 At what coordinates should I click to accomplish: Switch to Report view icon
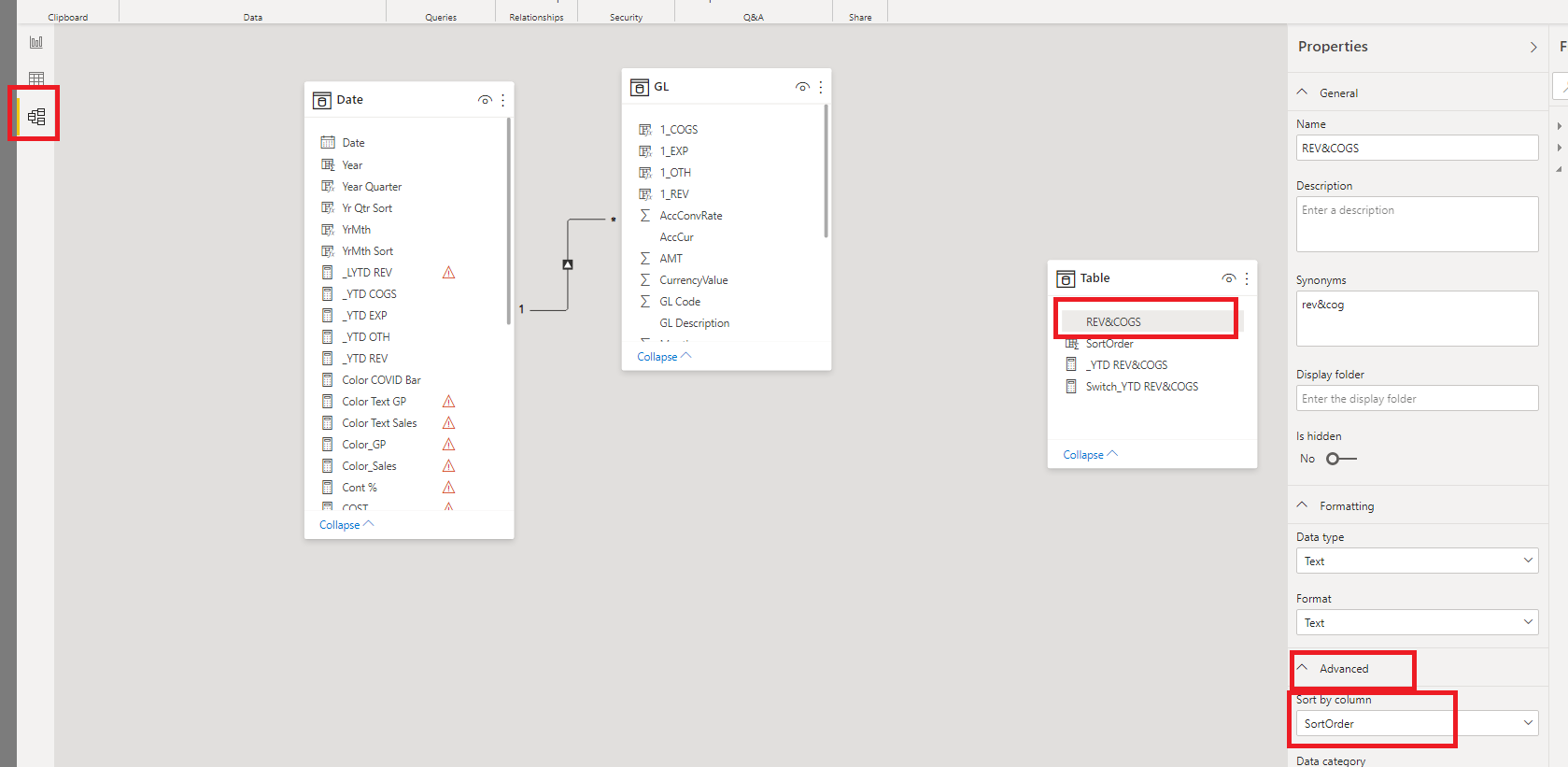pos(36,42)
